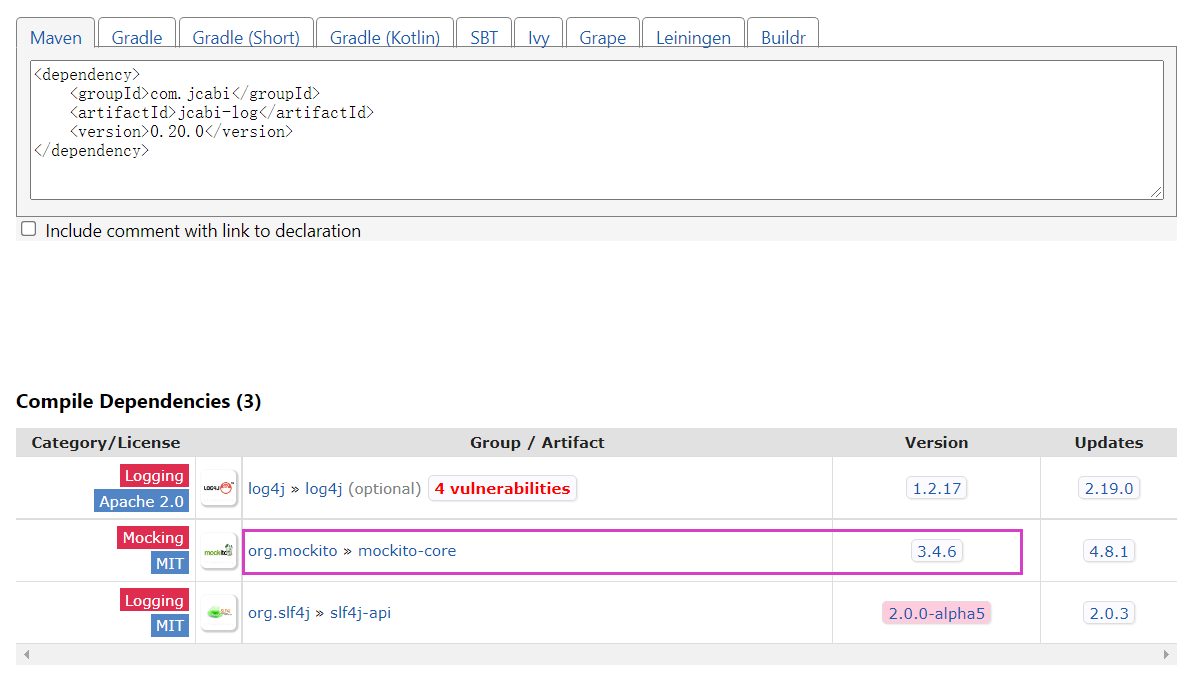Open the mockito-core artifact link
The height and width of the screenshot is (678, 1189).
(407, 551)
